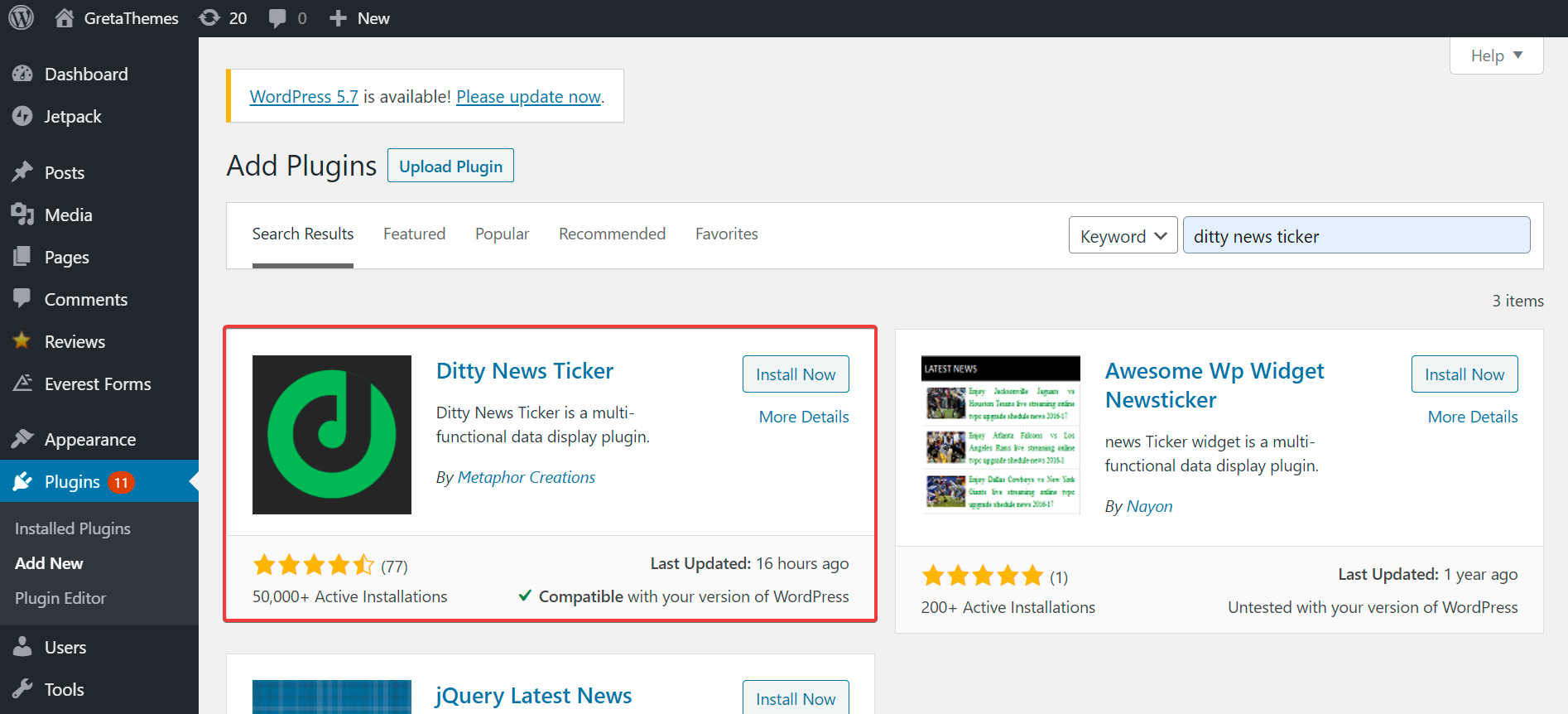This screenshot has width=1568, height=714.
Task: Open GretaThemes site home icon
Action: (x=65, y=17)
